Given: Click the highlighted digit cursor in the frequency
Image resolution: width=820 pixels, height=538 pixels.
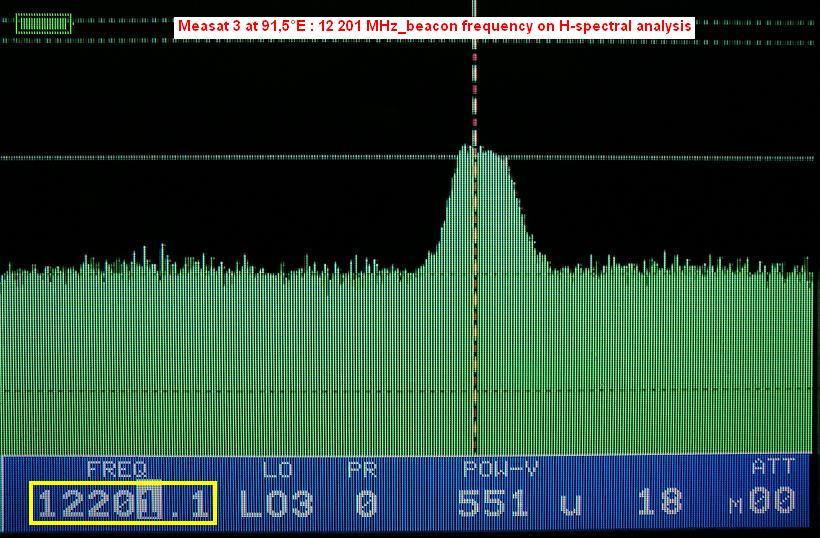Looking at the screenshot, I should pos(149,503).
